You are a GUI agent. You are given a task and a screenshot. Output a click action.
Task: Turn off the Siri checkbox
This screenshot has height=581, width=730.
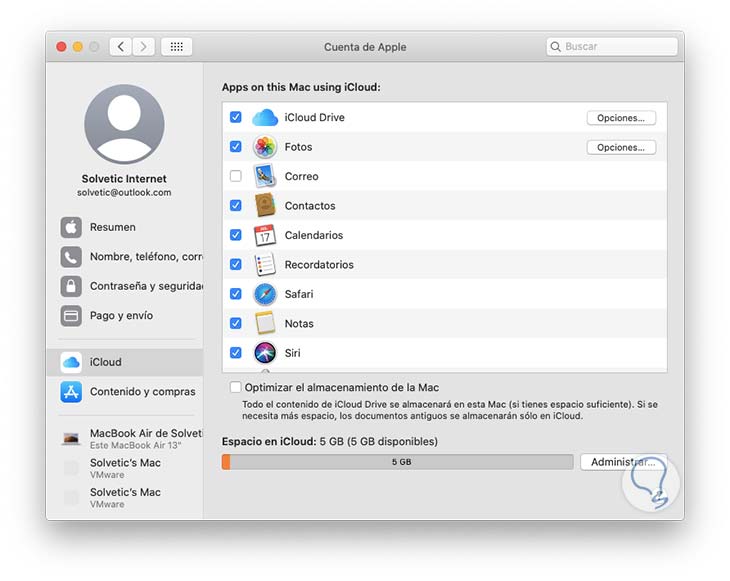point(236,352)
